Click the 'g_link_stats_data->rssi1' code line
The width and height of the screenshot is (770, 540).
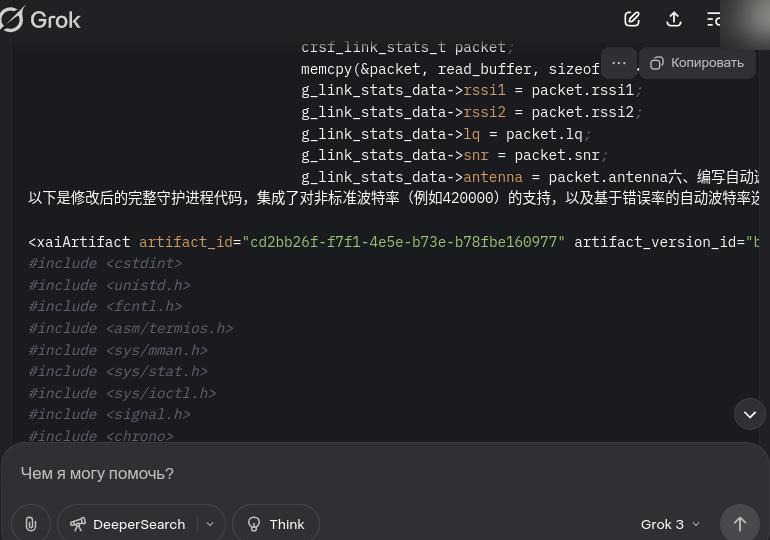coord(471,90)
